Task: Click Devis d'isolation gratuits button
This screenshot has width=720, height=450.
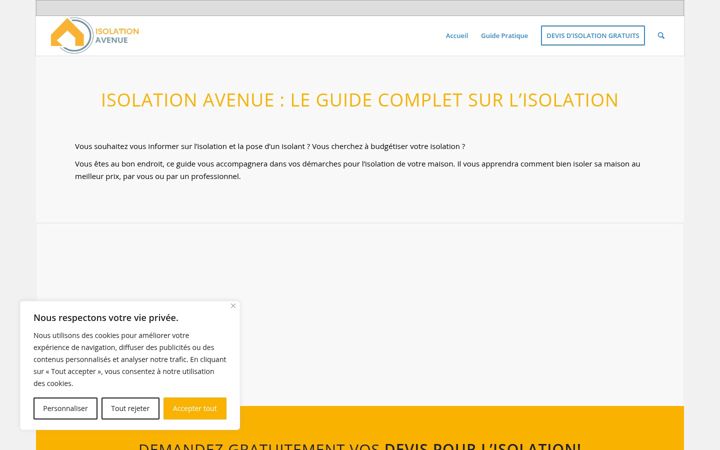Action: click(x=592, y=35)
